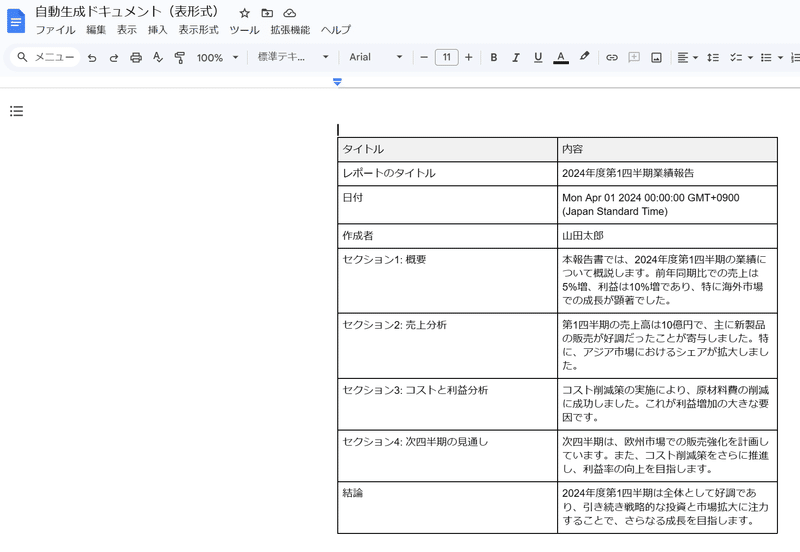Click the document title 自動生成ドキュメント（表形式）

click(127, 12)
